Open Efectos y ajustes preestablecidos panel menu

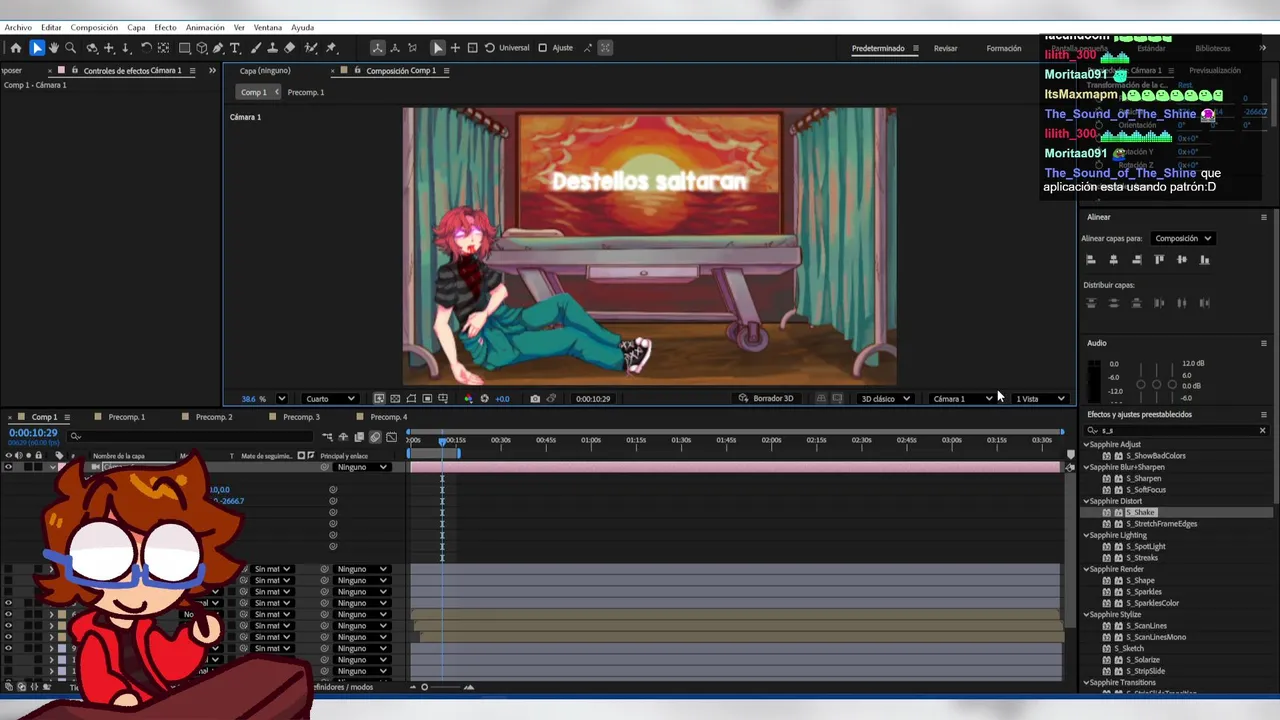click(x=1263, y=414)
